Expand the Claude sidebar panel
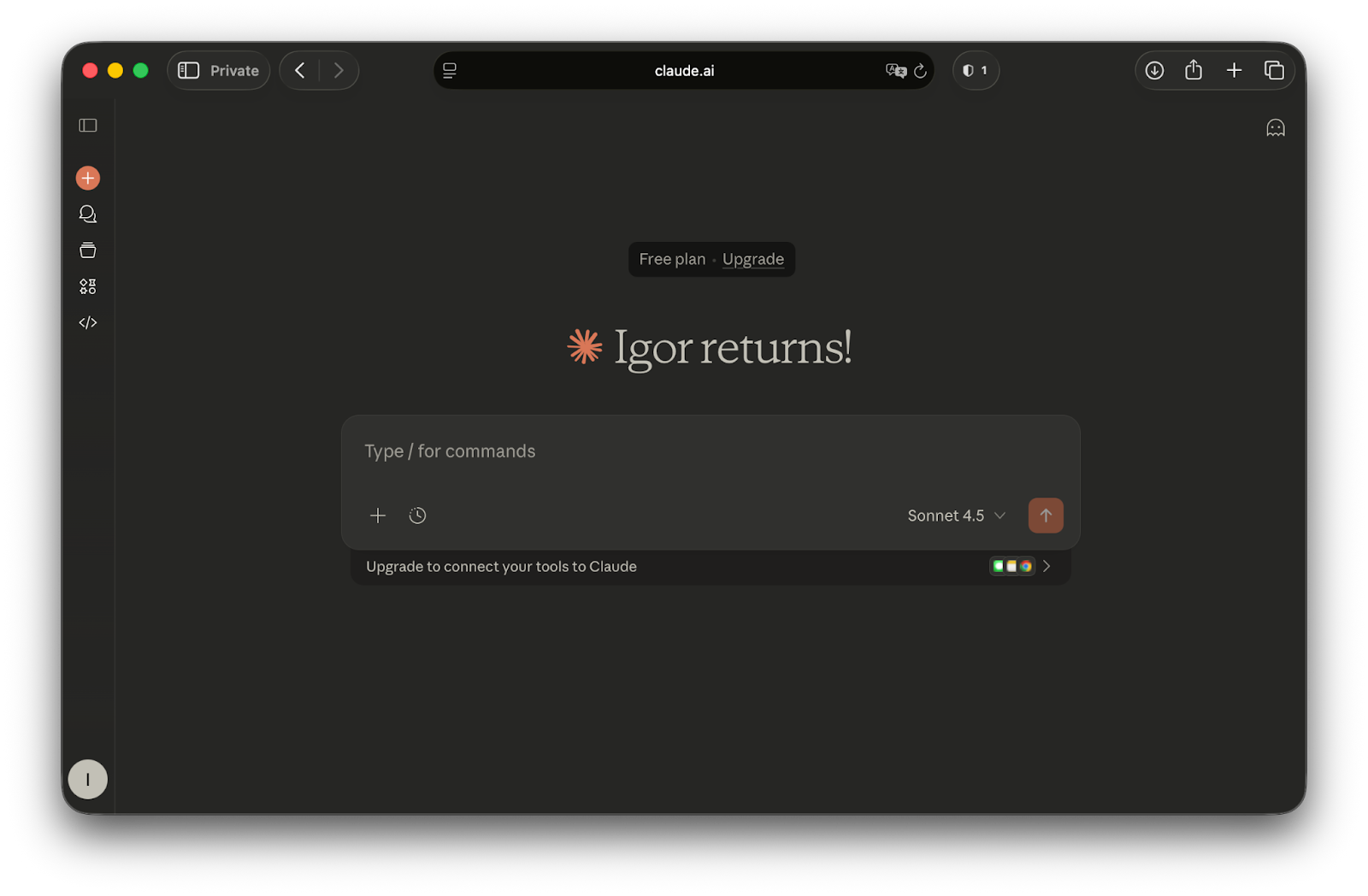 tap(88, 126)
